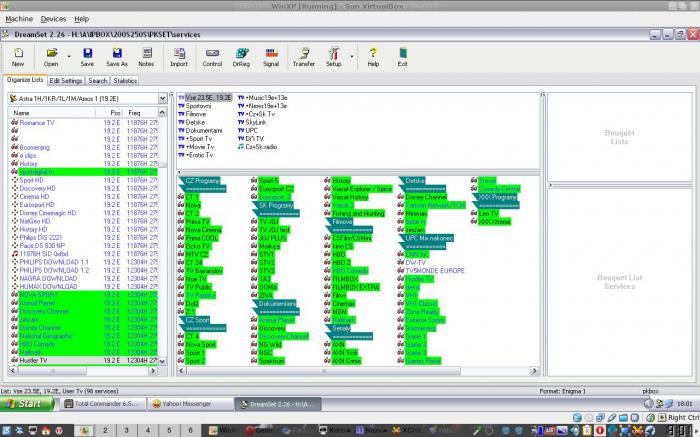Select 'DW-TV' in the bouquet services
The width and height of the screenshot is (700, 437).
point(415,262)
